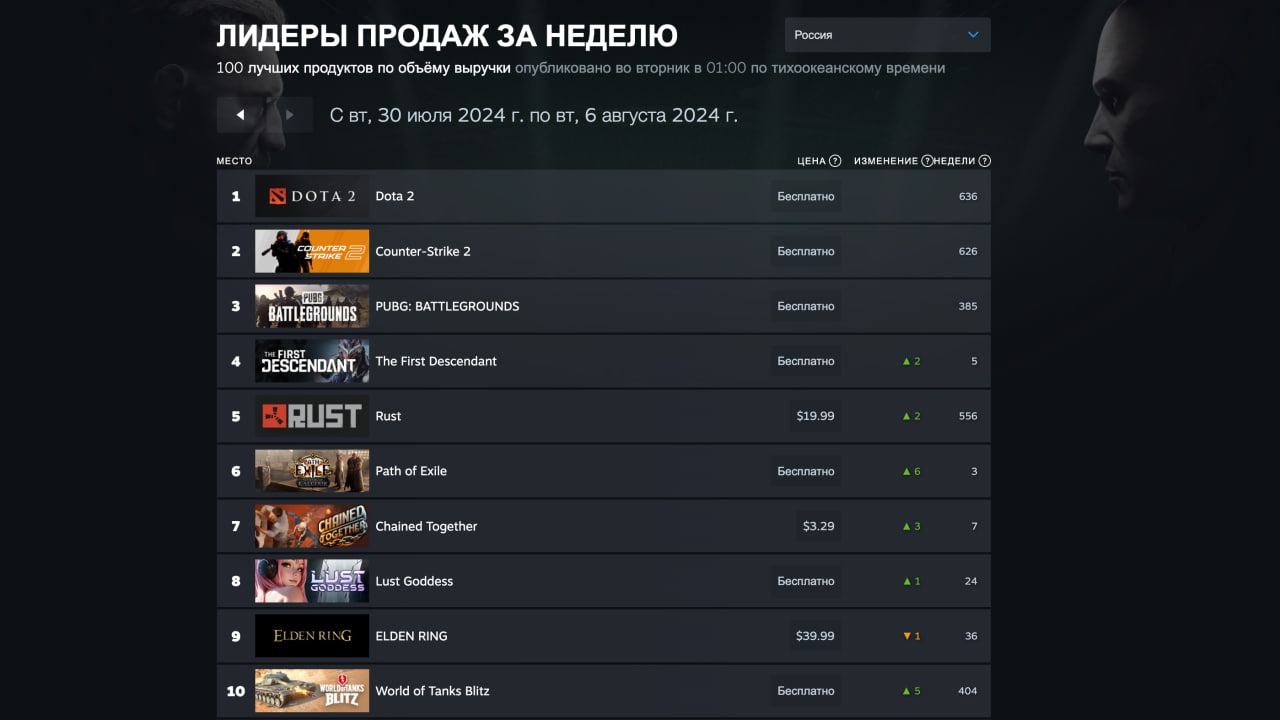Click the weeks value 636 for Dota 2

pos(968,196)
